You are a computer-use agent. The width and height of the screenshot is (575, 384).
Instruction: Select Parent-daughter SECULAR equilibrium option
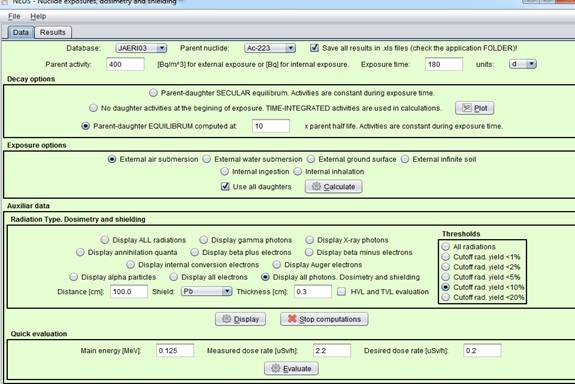tap(153, 93)
